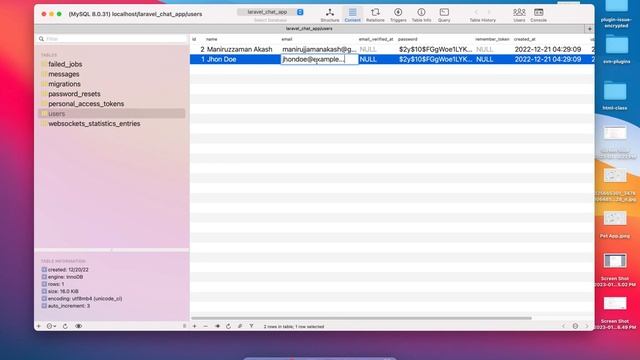The width and height of the screenshot is (640, 360).
Task: Select the laravel_chat_app/users tab
Action: 309,29
